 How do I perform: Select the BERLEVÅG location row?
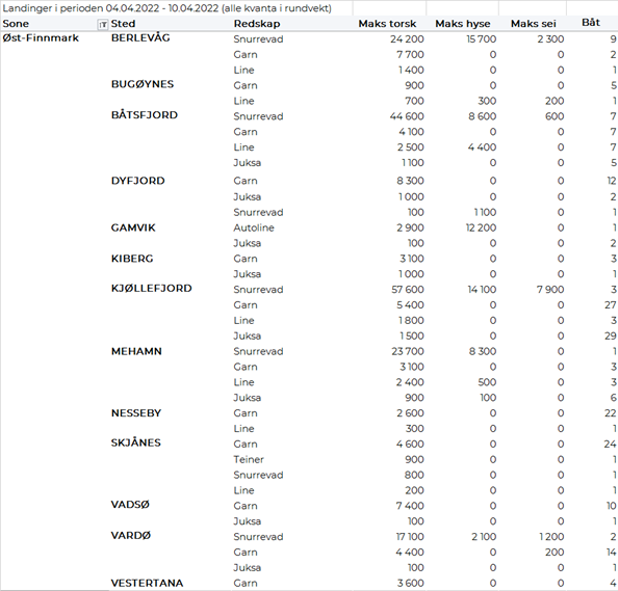coord(144,38)
